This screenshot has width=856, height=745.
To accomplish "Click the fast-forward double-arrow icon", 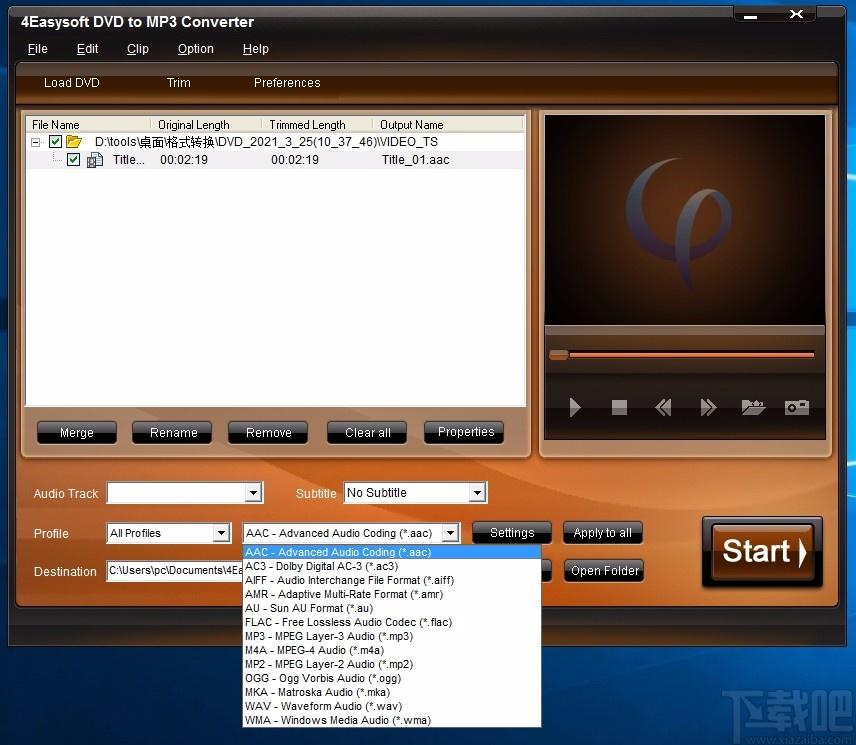I will (x=708, y=407).
